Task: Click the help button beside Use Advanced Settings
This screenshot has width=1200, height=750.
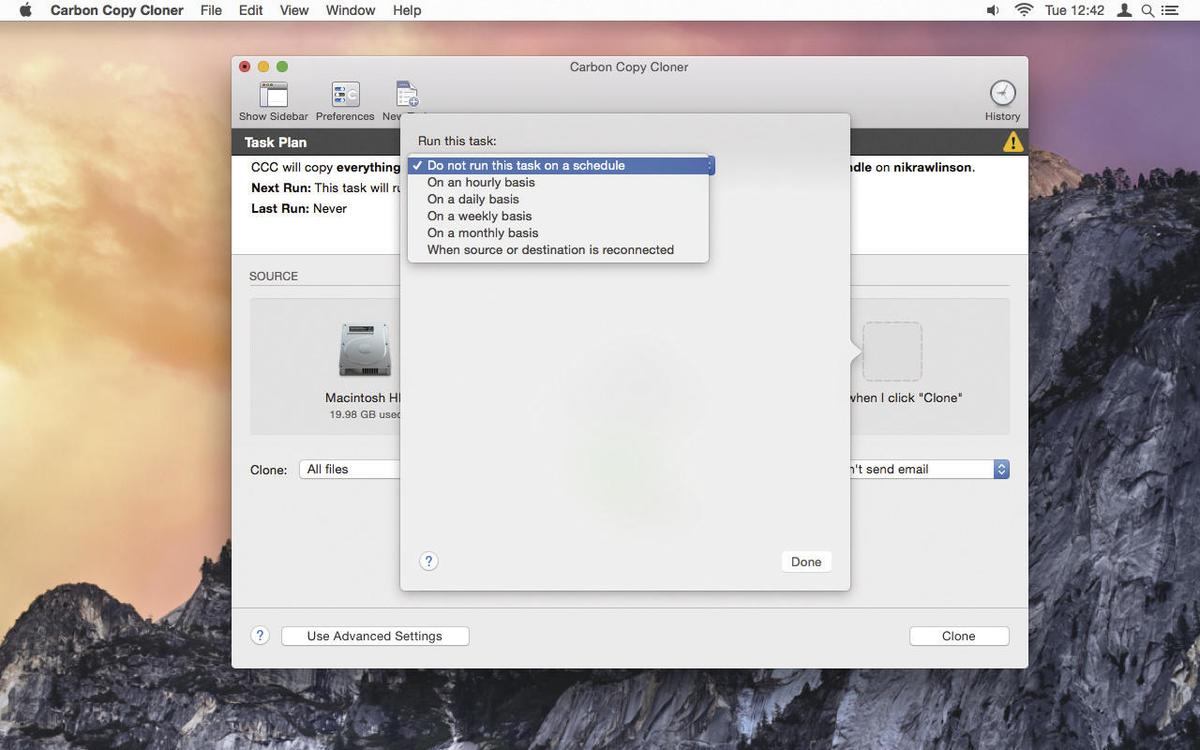Action: (260, 635)
